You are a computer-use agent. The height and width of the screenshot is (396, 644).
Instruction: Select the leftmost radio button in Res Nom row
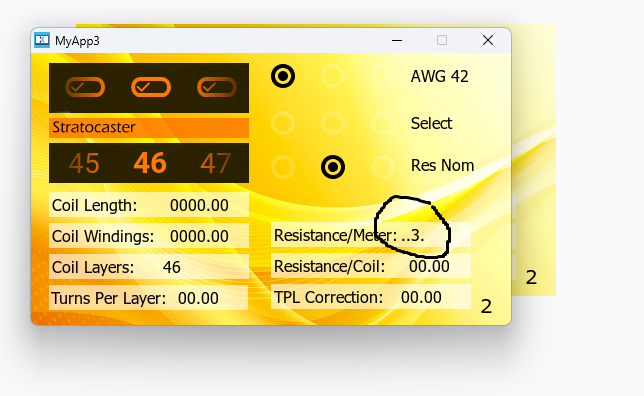tap(283, 167)
